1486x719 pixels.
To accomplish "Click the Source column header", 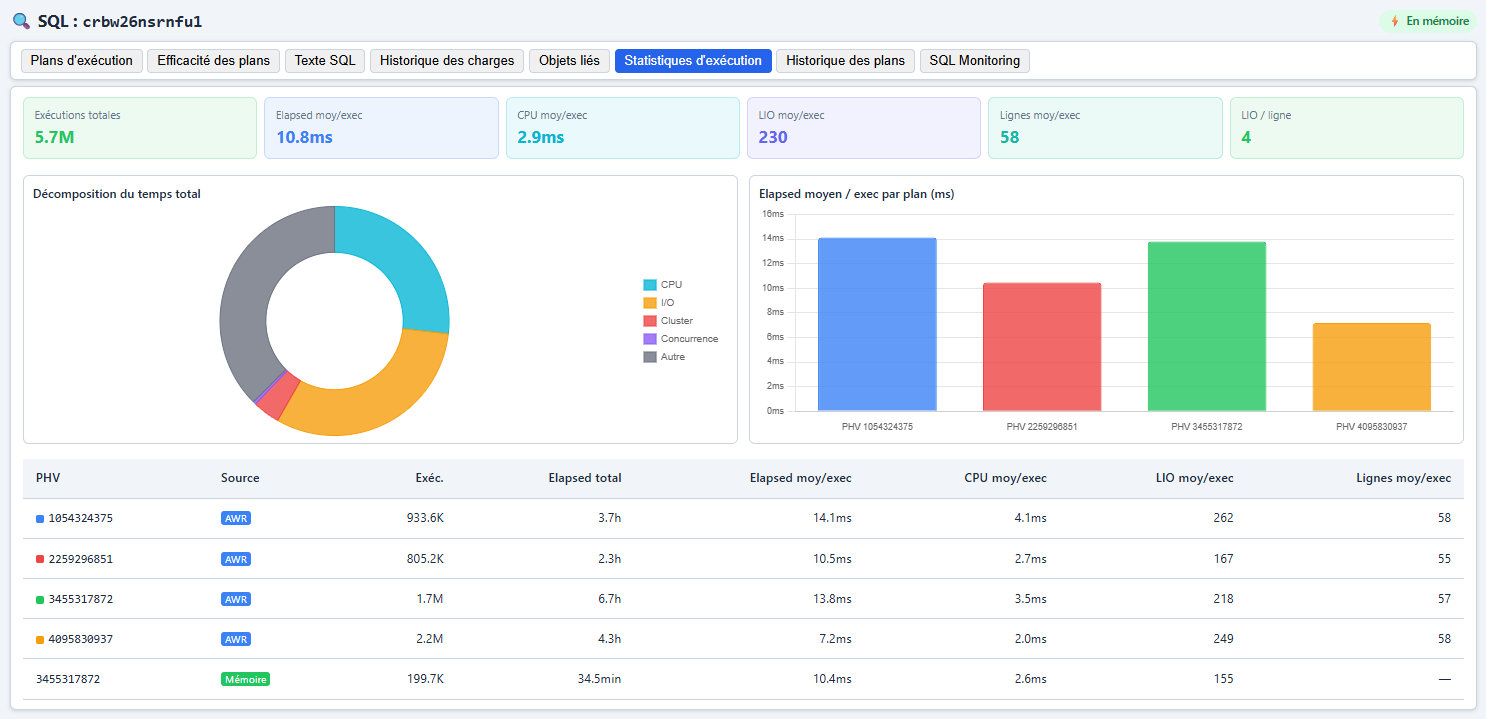I will [240, 478].
